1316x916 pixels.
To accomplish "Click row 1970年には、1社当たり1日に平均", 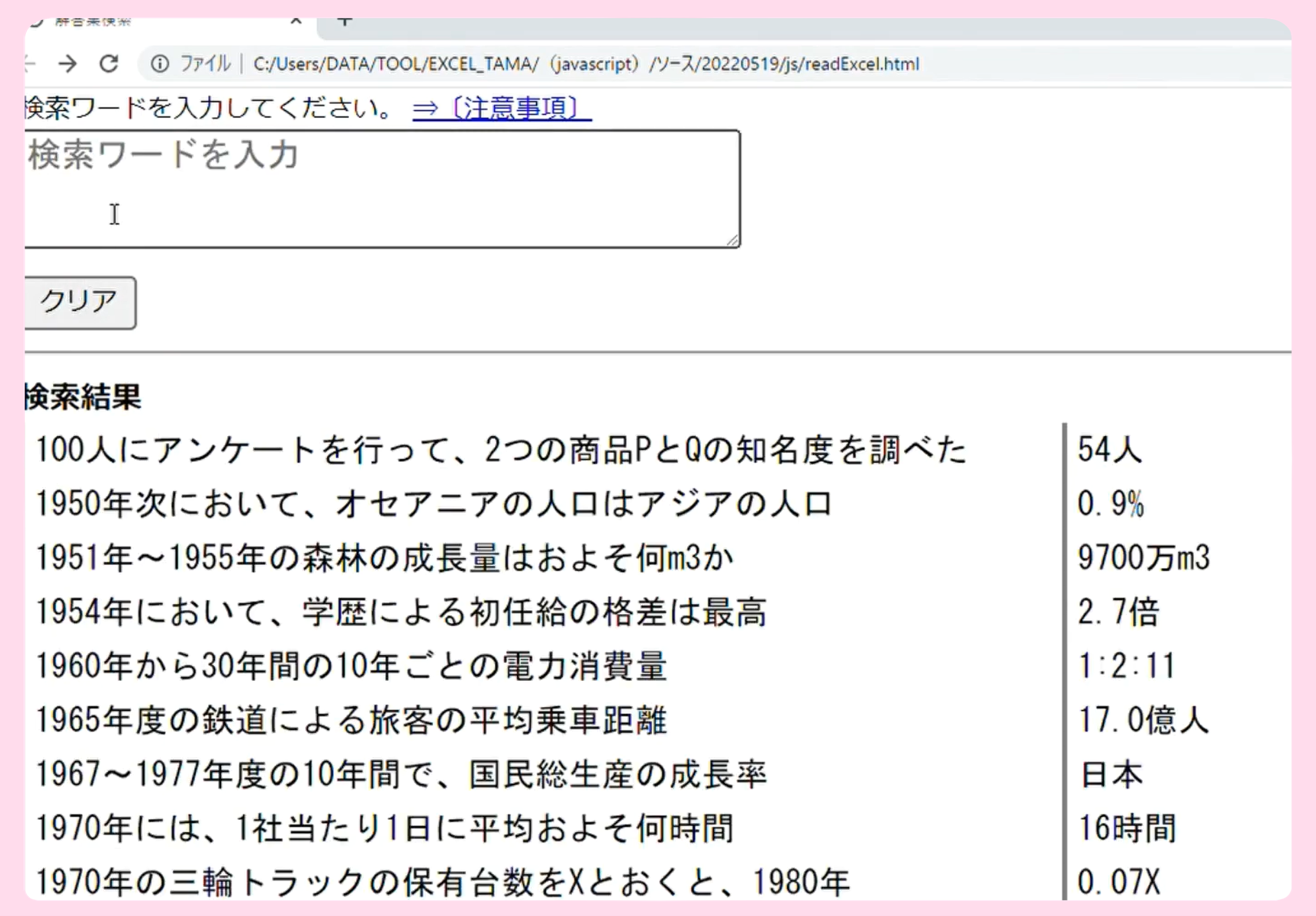I will (385, 828).
